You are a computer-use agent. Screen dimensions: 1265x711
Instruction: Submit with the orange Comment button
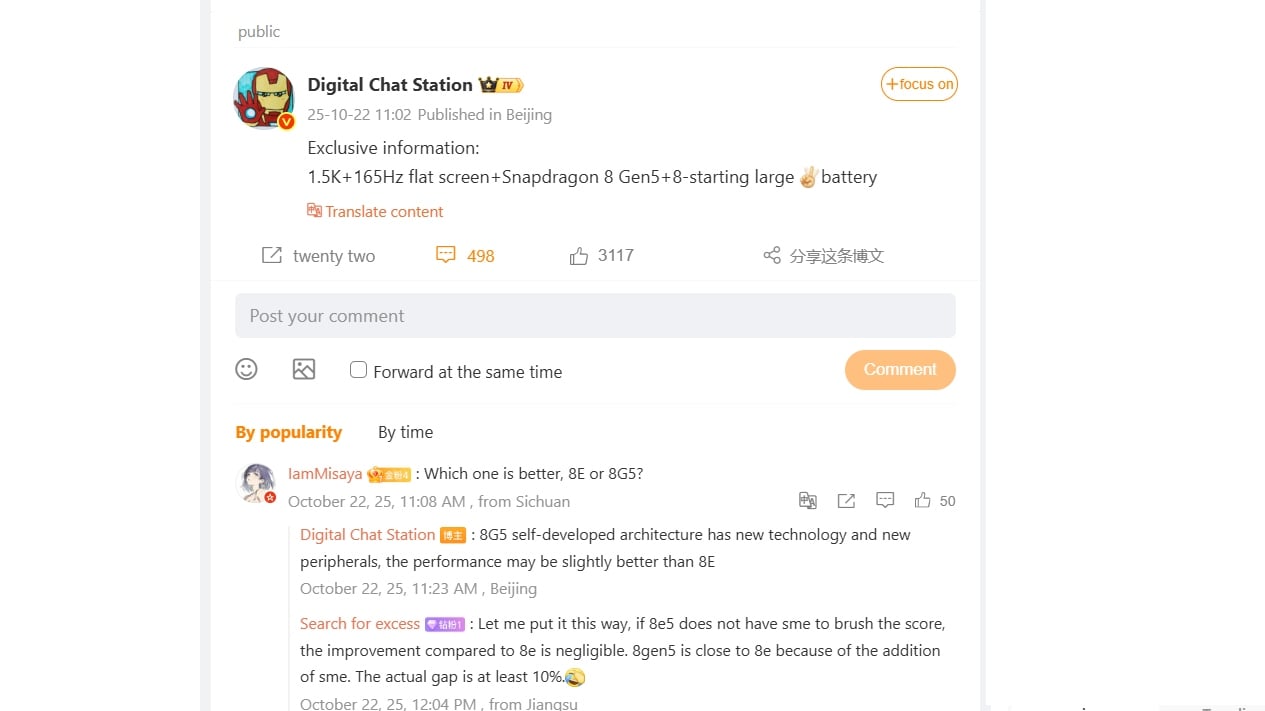pos(900,369)
